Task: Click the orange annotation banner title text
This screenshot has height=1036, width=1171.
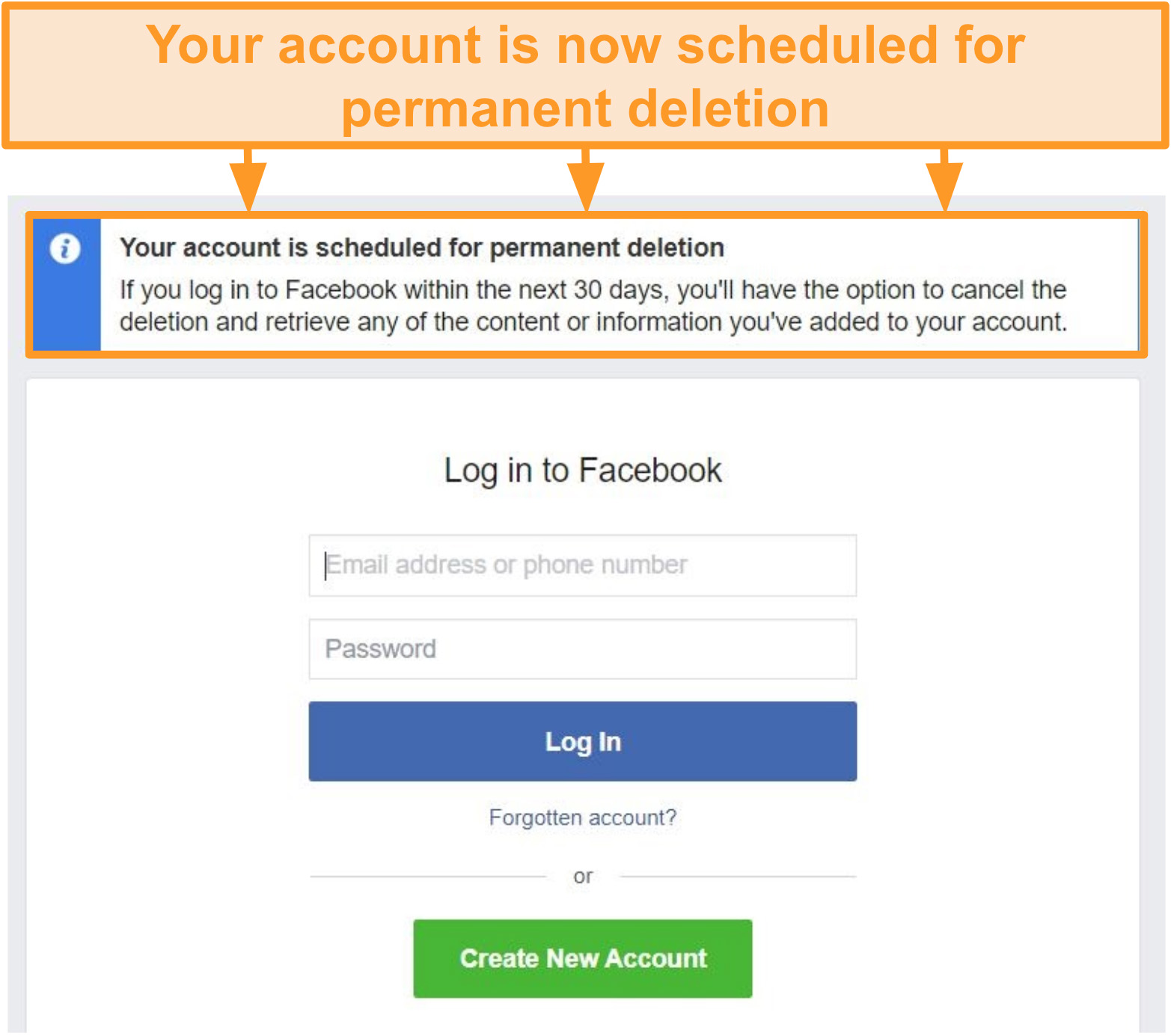Action: tap(585, 76)
